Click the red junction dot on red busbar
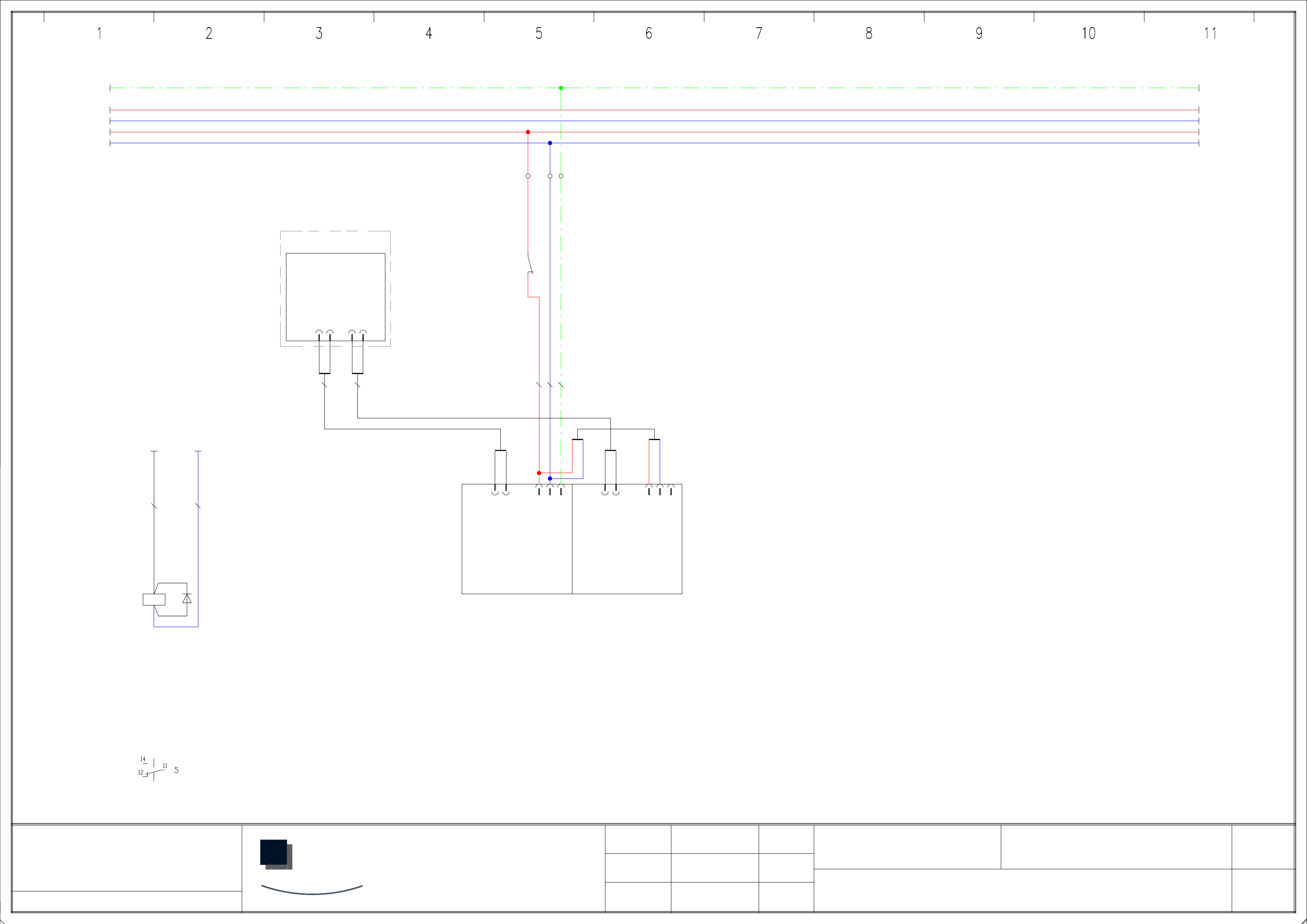Viewport: 1307px width, 924px height. (528, 132)
